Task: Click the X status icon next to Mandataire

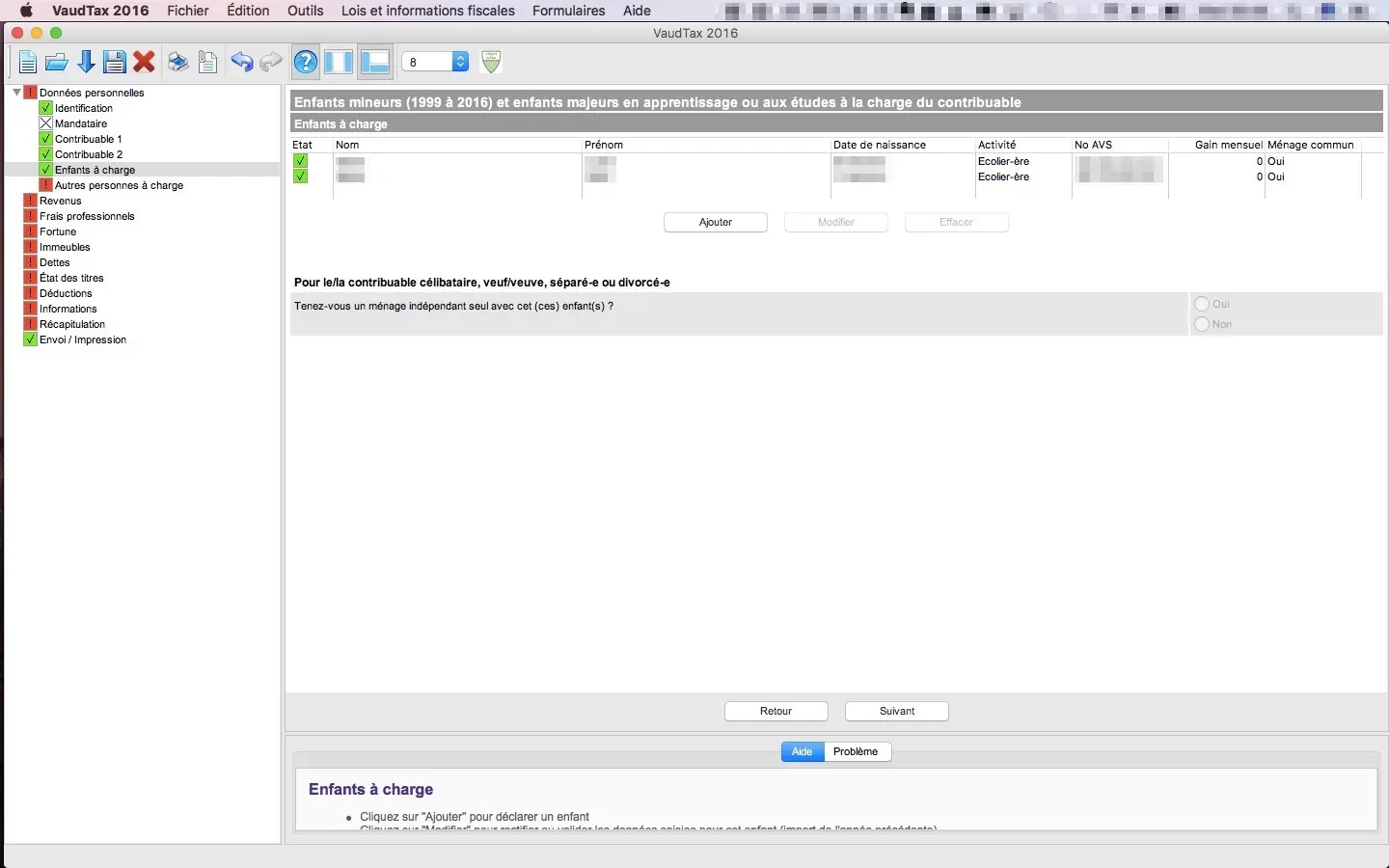Action: [x=45, y=123]
